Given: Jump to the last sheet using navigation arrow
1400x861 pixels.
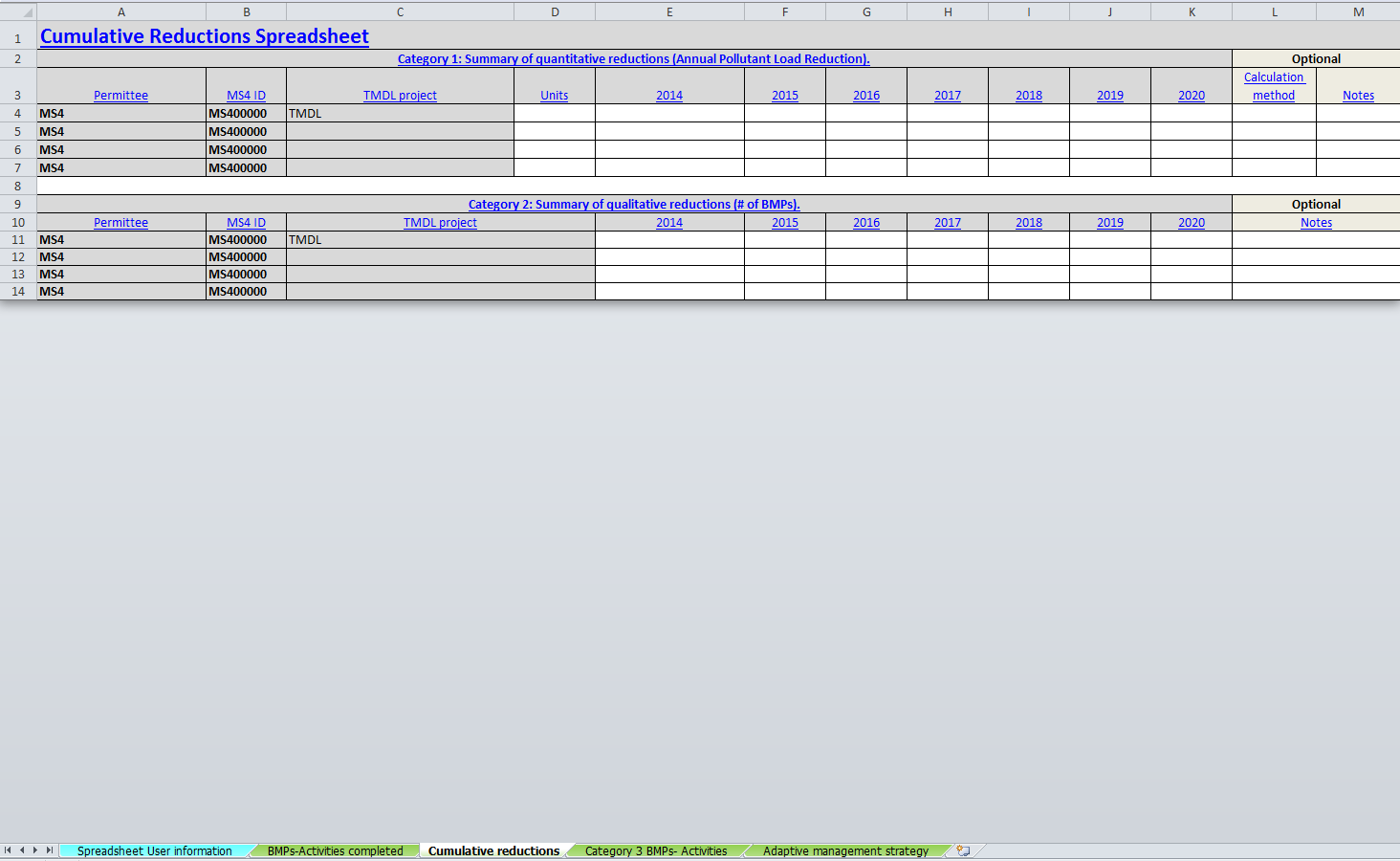Looking at the screenshot, I should pyautogui.click(x=50, y=850).
